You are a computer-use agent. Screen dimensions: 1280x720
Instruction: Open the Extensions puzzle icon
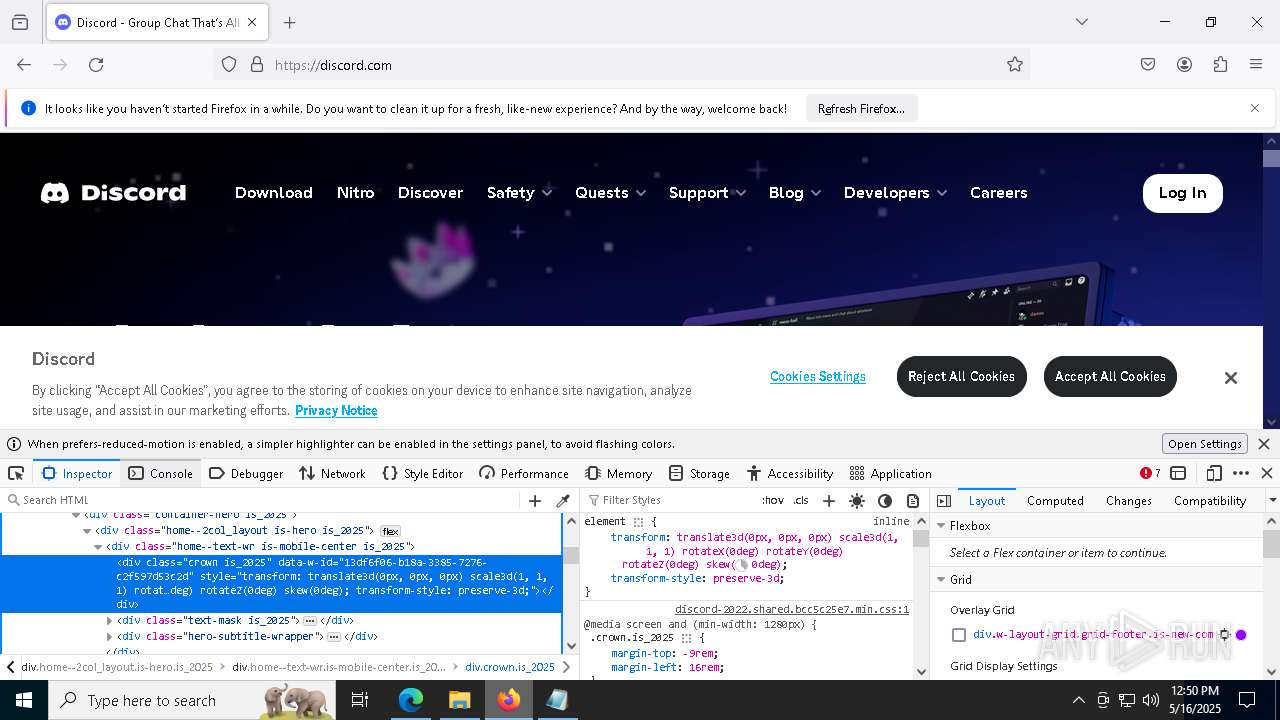(x=1220, y=65)
